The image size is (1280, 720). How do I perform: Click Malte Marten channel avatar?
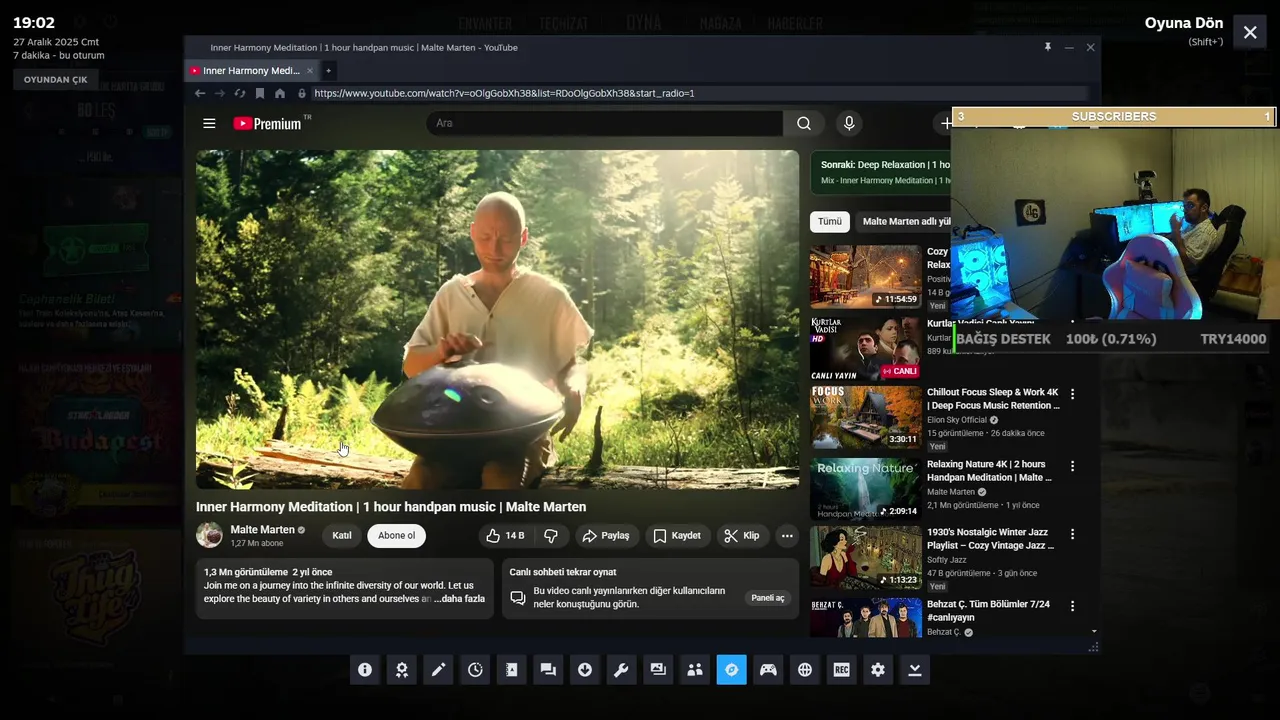(209, 535)
